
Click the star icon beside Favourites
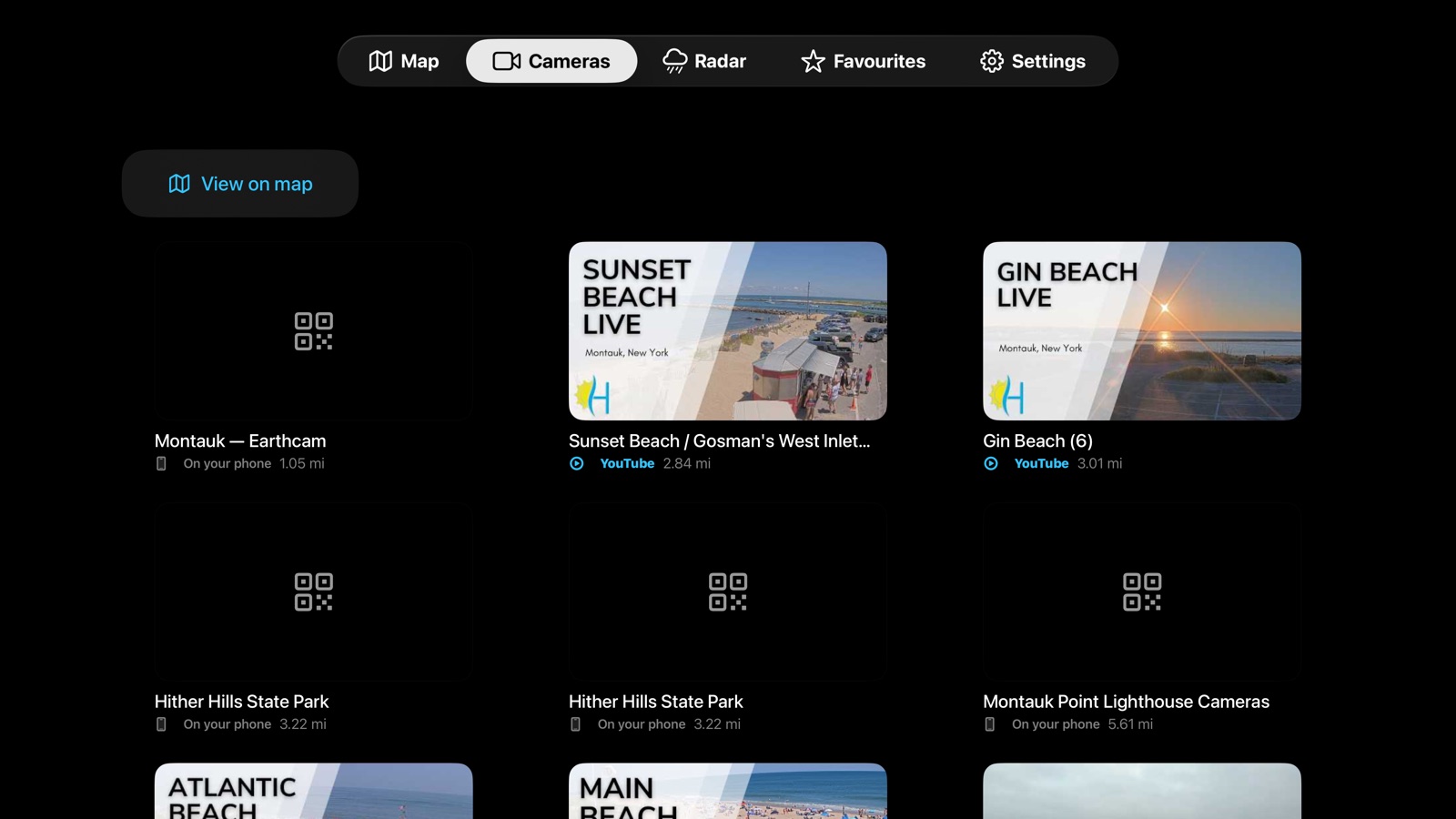coord(813,61)
